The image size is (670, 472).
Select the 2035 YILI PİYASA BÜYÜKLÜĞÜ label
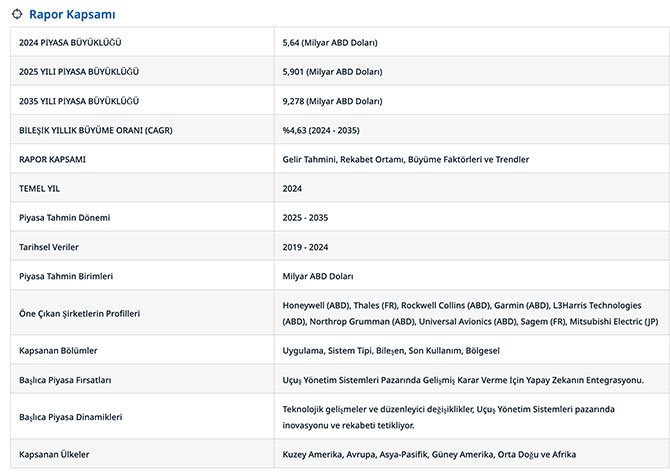tap(79, 101)
